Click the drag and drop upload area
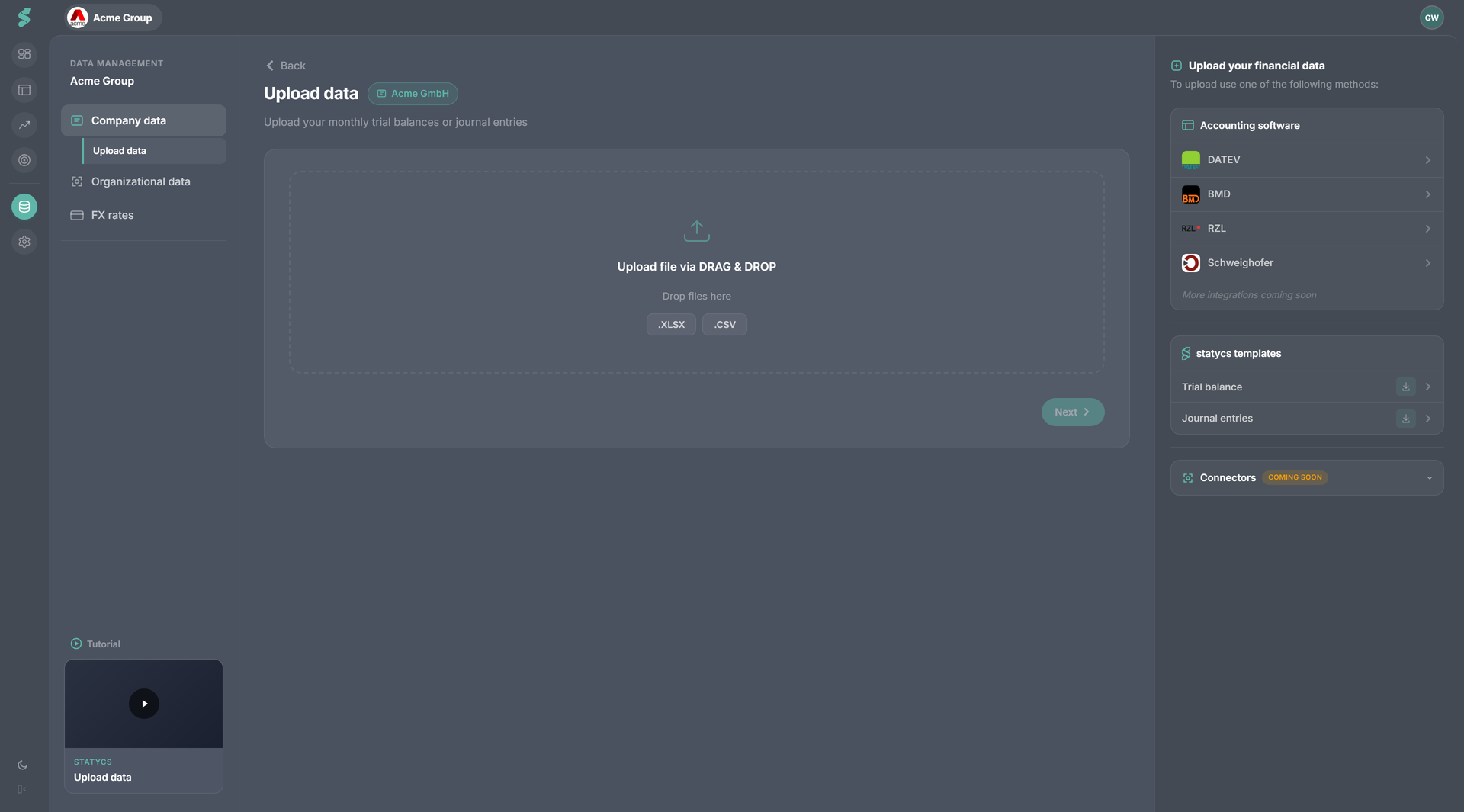The image size is (1464, 812). 696,272
